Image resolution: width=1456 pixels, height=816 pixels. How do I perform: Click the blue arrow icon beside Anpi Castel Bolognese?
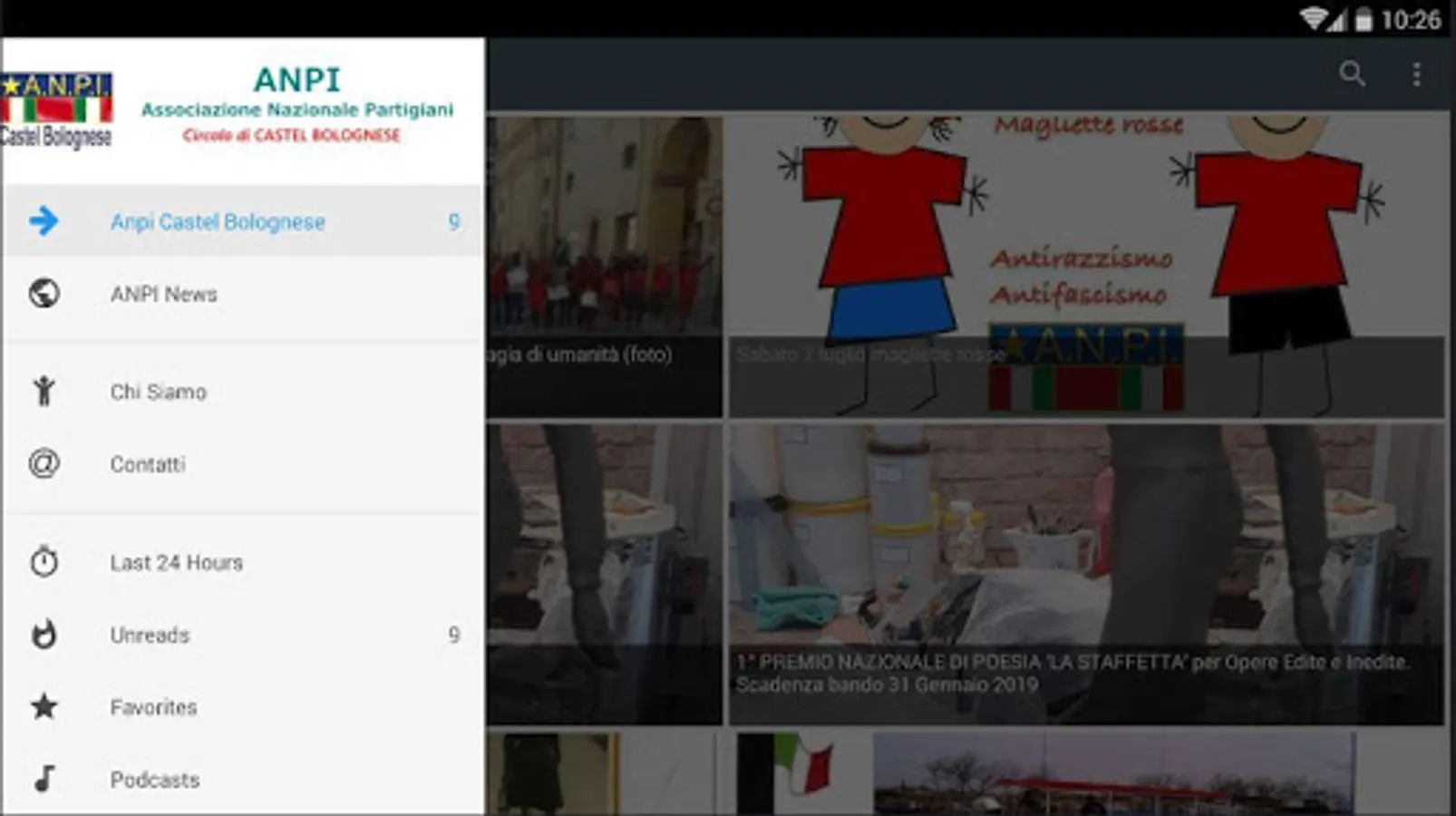tap(44, 220)
